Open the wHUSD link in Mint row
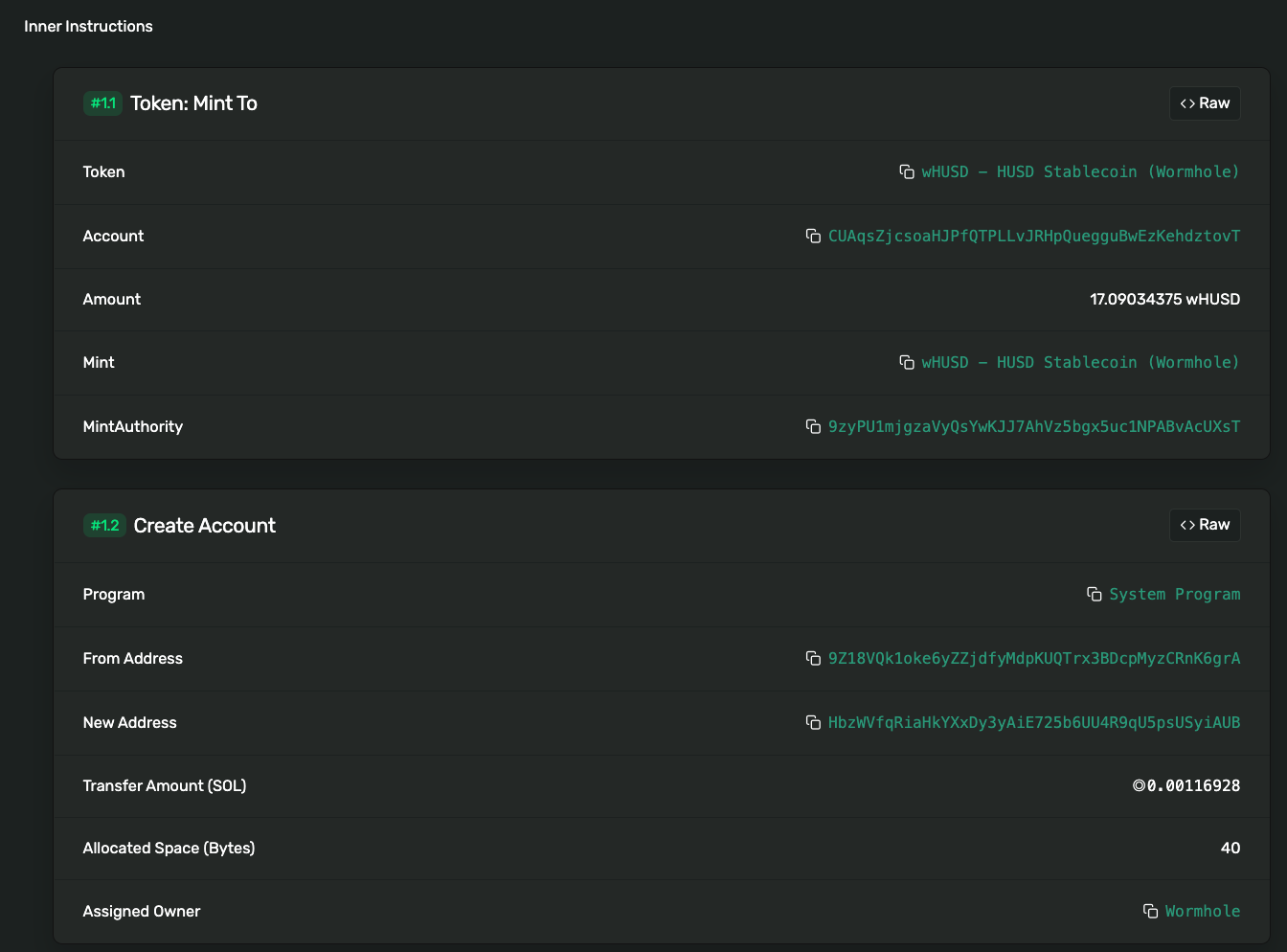 [1080, 362]
